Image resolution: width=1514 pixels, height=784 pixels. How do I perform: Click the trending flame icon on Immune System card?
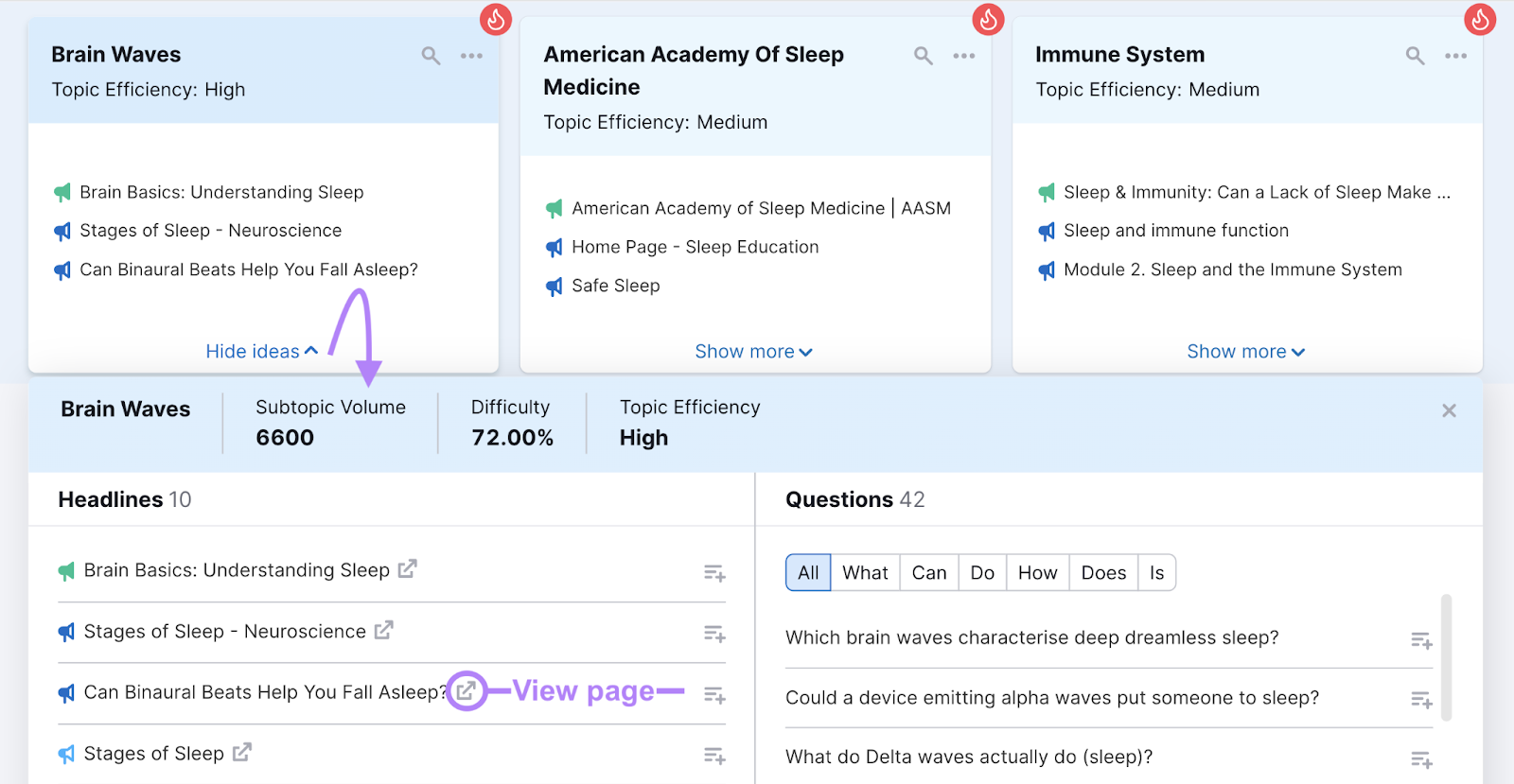point(1479,19)
